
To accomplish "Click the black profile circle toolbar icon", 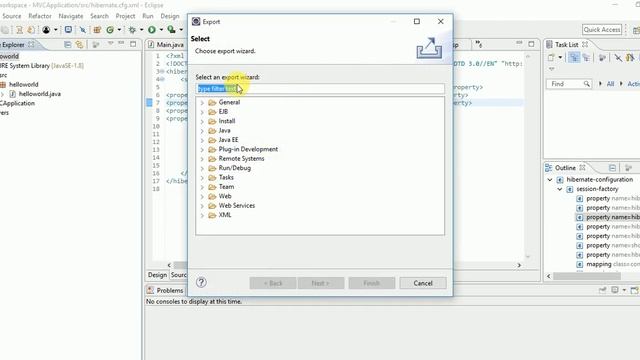I will tap(46, 30).
